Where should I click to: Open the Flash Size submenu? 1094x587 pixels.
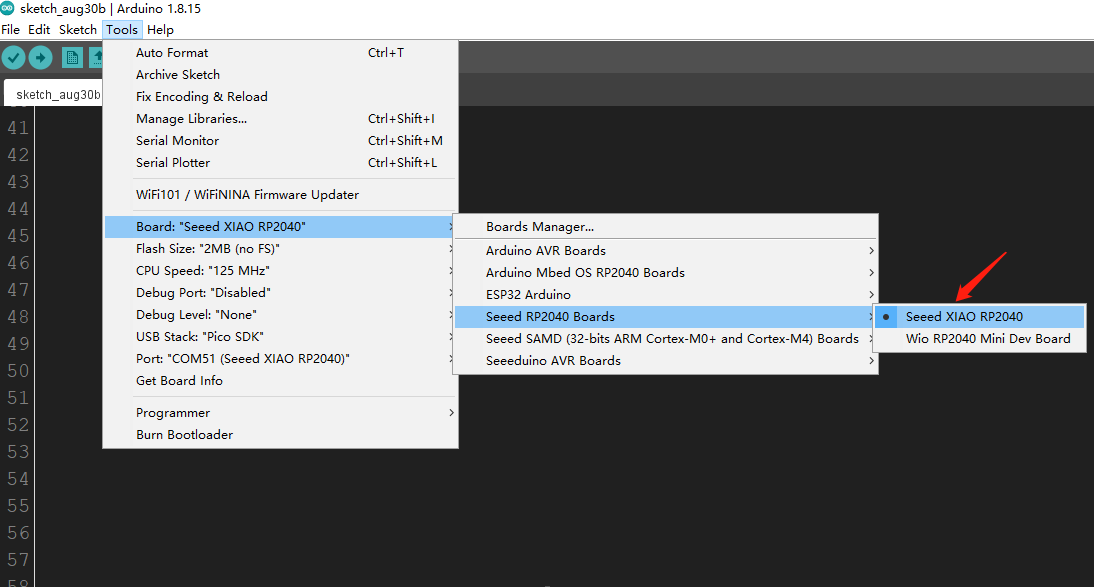coord(280,248)
